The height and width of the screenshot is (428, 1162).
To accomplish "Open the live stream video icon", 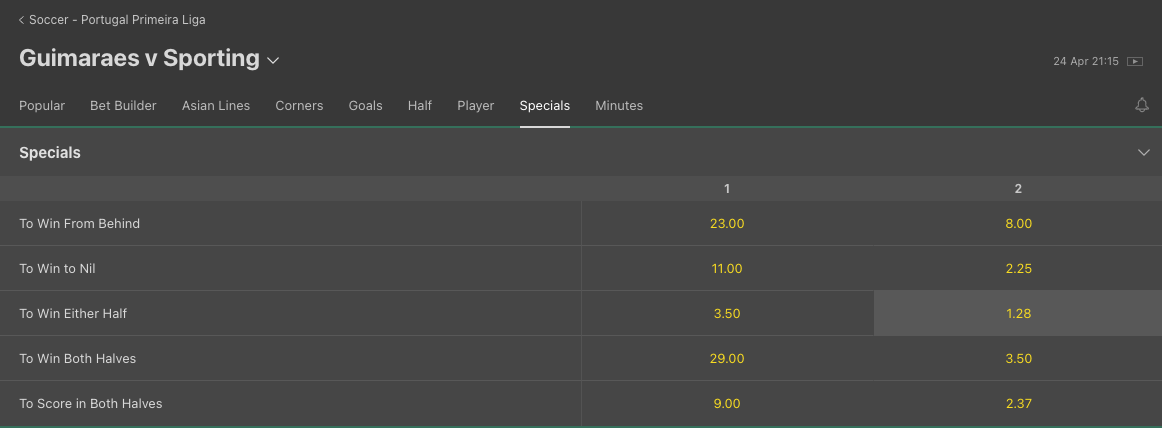I will pos(1135,61).
